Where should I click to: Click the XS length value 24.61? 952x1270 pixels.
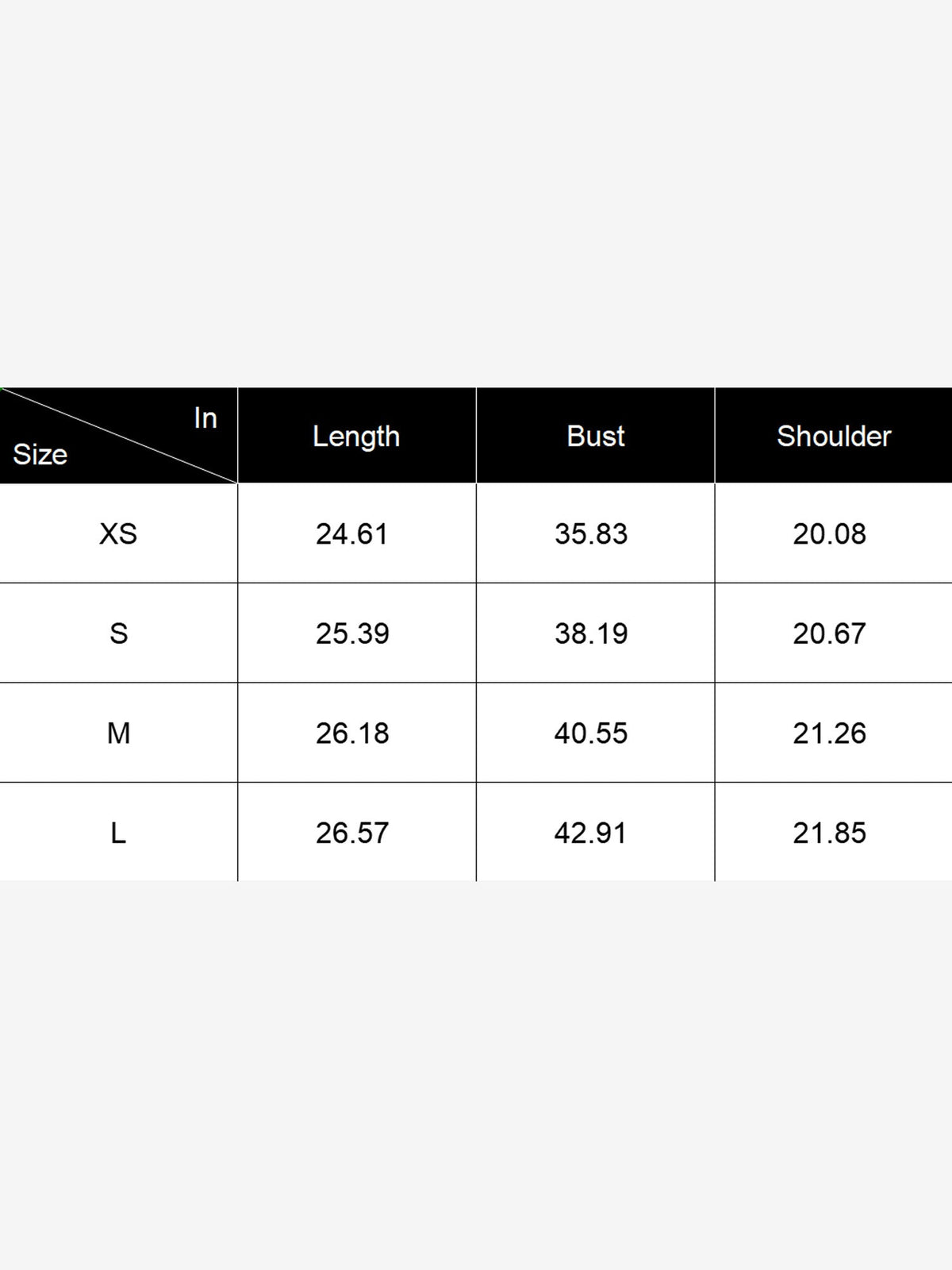[352, 534]
